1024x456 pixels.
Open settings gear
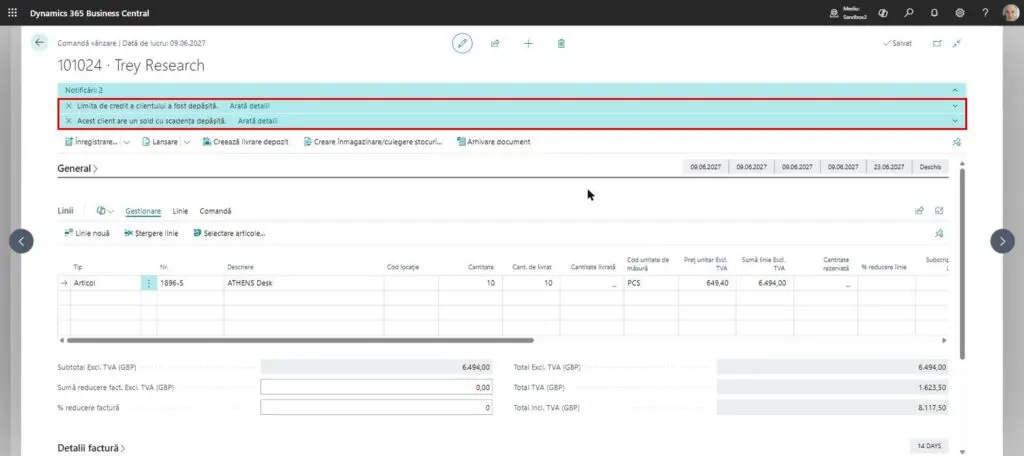959,13
